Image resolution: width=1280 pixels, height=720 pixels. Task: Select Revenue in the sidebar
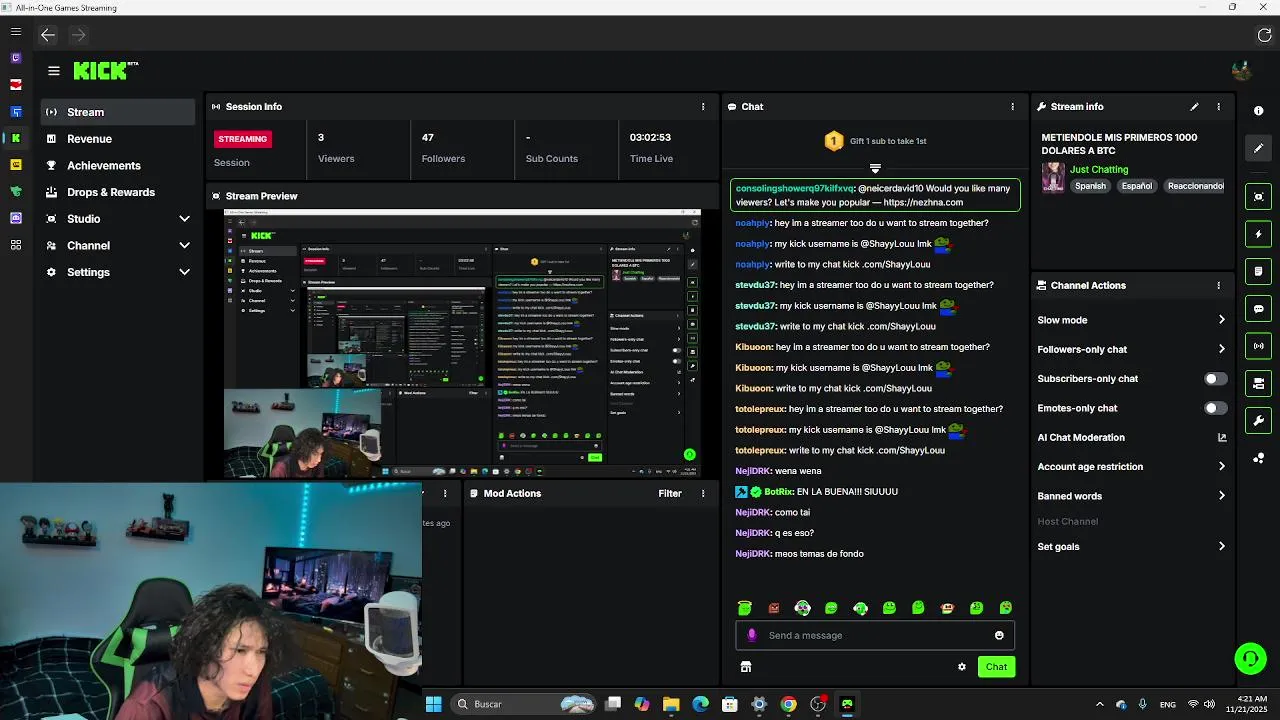(x=118, y=139)
